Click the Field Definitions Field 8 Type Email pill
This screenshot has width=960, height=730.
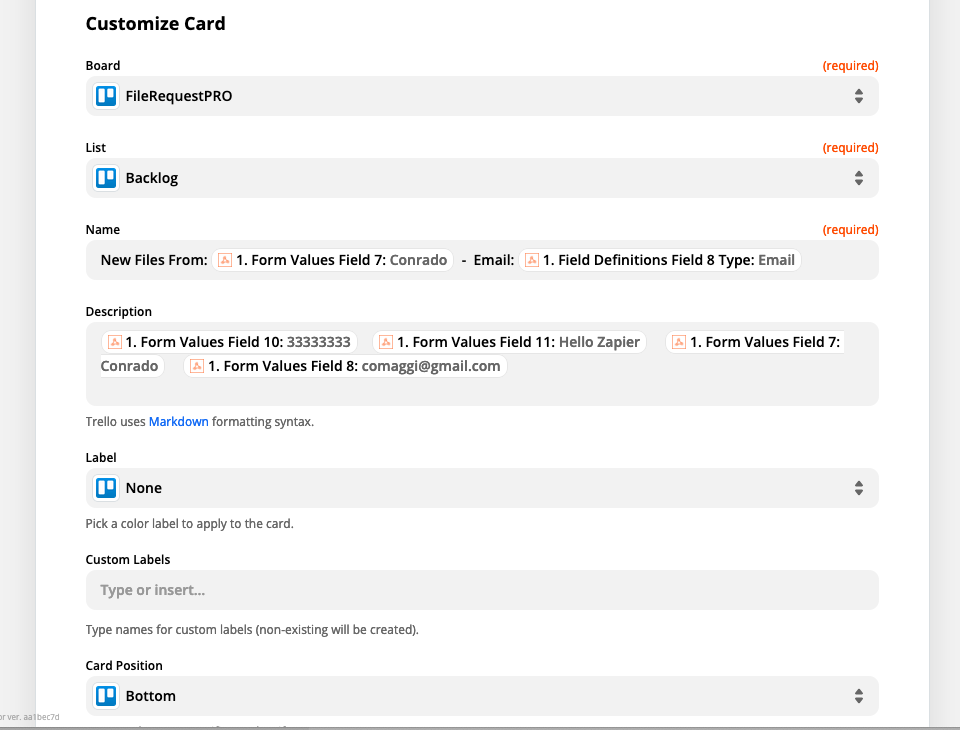(x=660, y=260)
